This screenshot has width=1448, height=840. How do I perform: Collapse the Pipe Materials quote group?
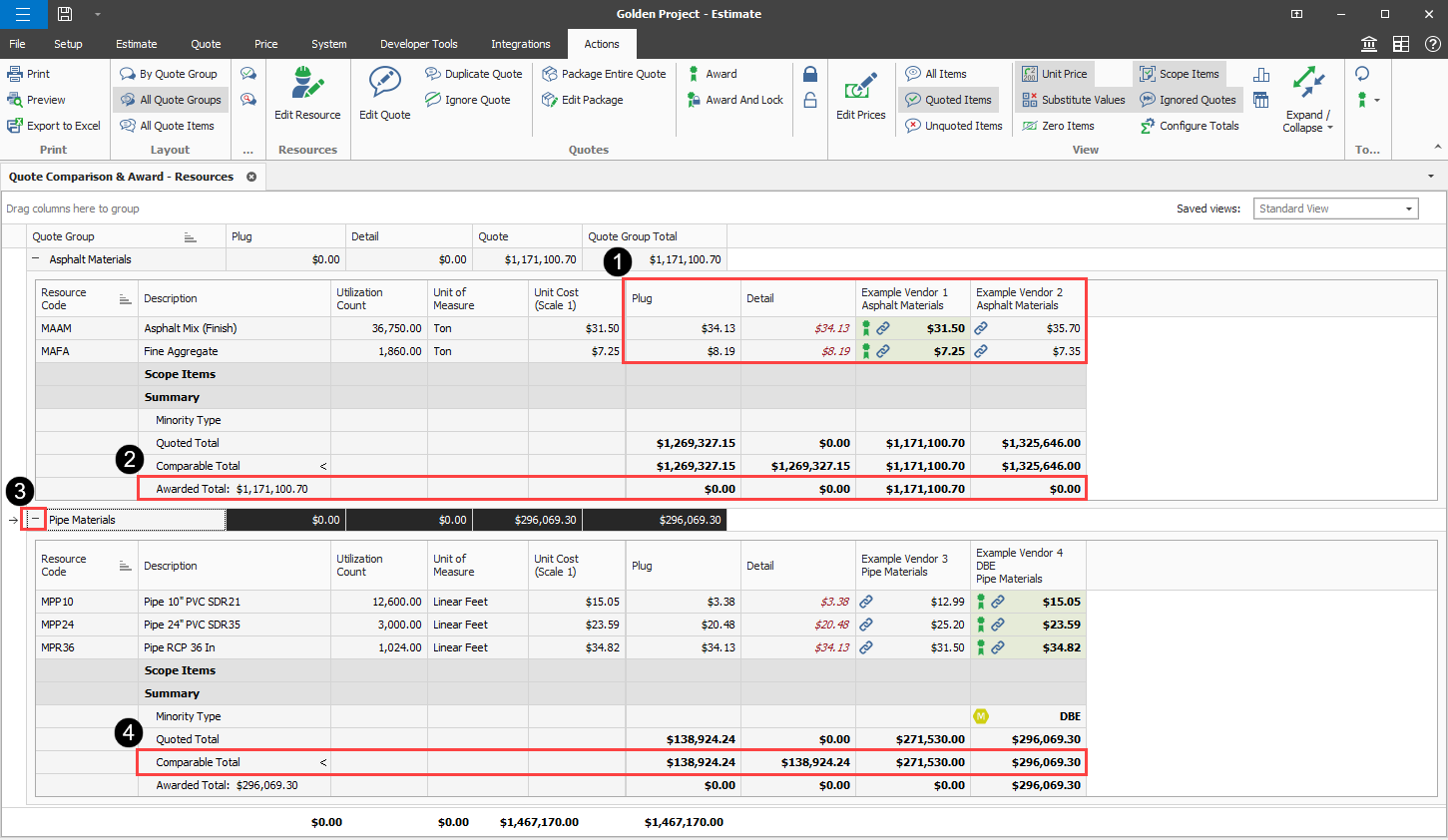pos(36,519)
